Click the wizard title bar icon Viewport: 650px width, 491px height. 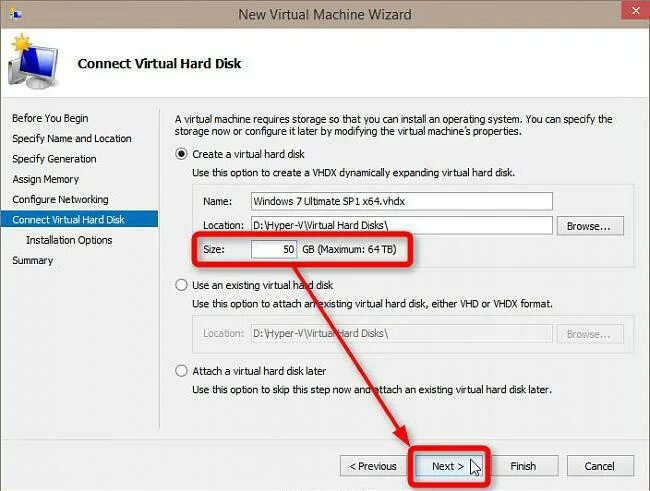click(x=16, y=15)
